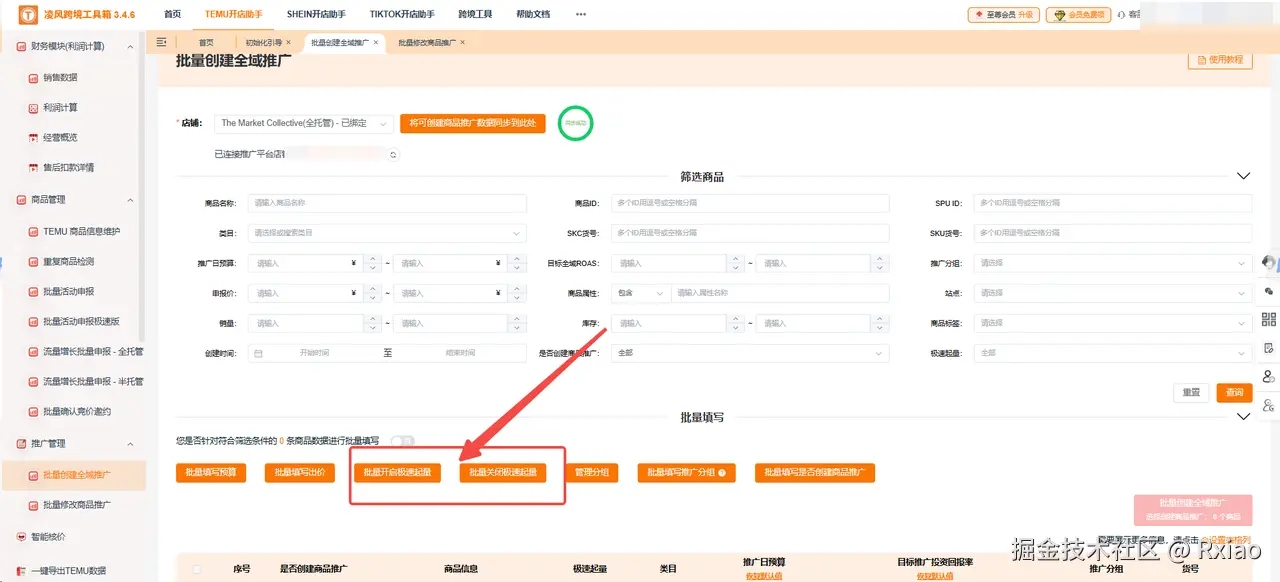This screenshot has height=582, width=1280.
Task: Click the 会员免费领 gift button
Action: 1078,15
